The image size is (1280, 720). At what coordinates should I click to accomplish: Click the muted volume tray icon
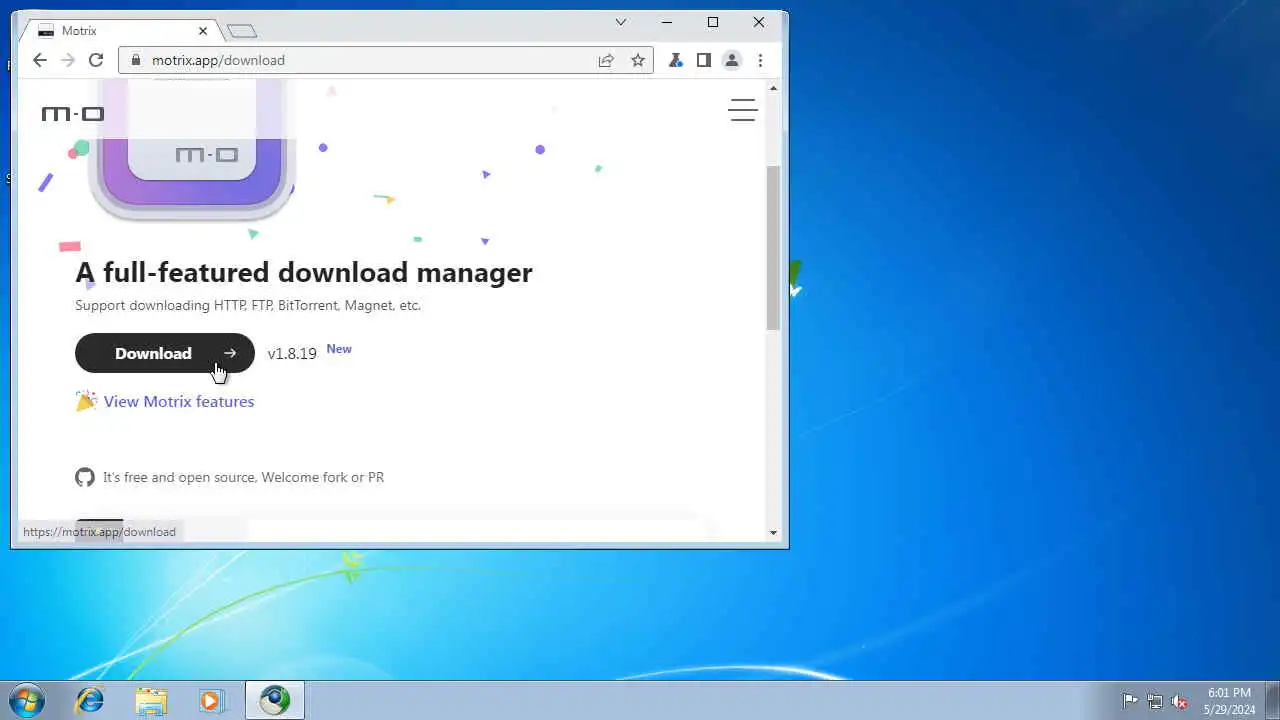pyautogui.click(x=1180, y=700)
